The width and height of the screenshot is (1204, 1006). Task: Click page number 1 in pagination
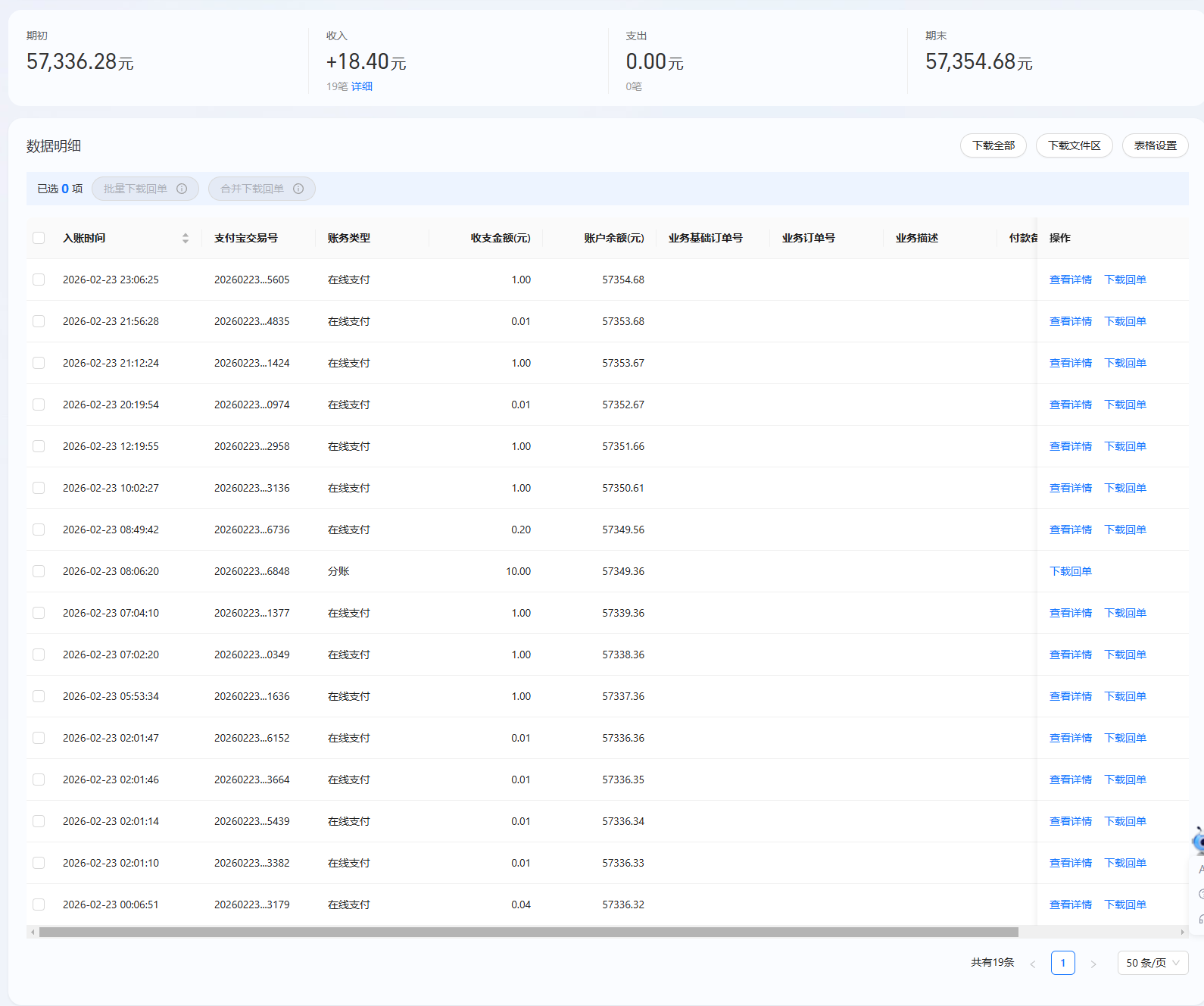[1062, 963]
